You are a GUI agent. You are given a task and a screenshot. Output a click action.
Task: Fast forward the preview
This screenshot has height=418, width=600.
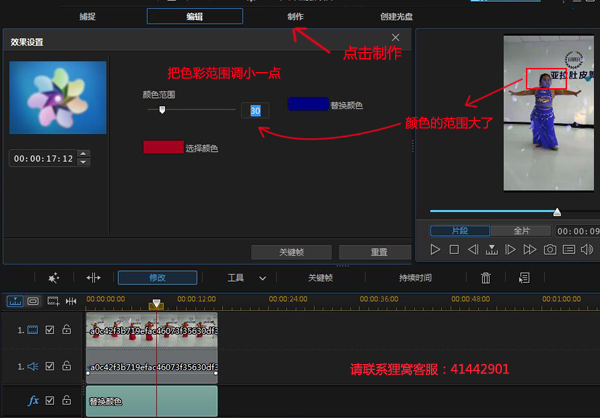coord(530,250)
